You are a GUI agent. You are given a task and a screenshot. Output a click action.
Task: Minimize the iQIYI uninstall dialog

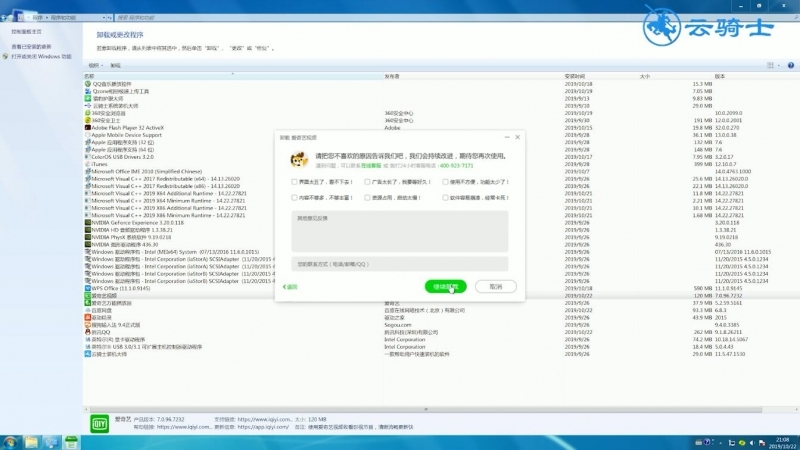507,137
